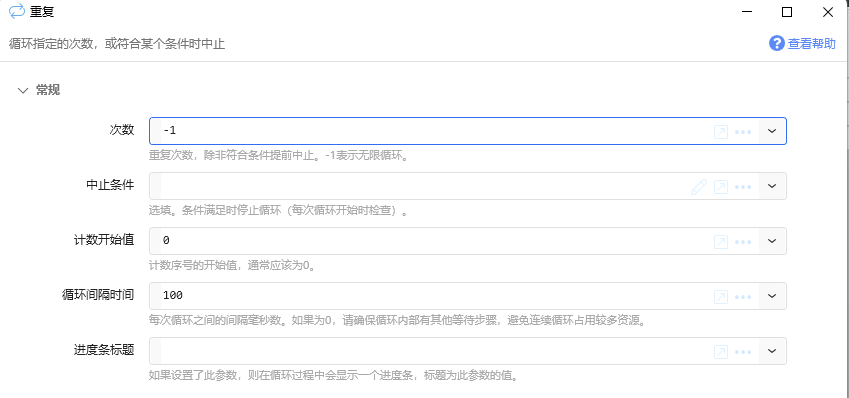The image size is (849, 398).
Task: Click the 计数开始值 field label
Action: coord(104,239)
